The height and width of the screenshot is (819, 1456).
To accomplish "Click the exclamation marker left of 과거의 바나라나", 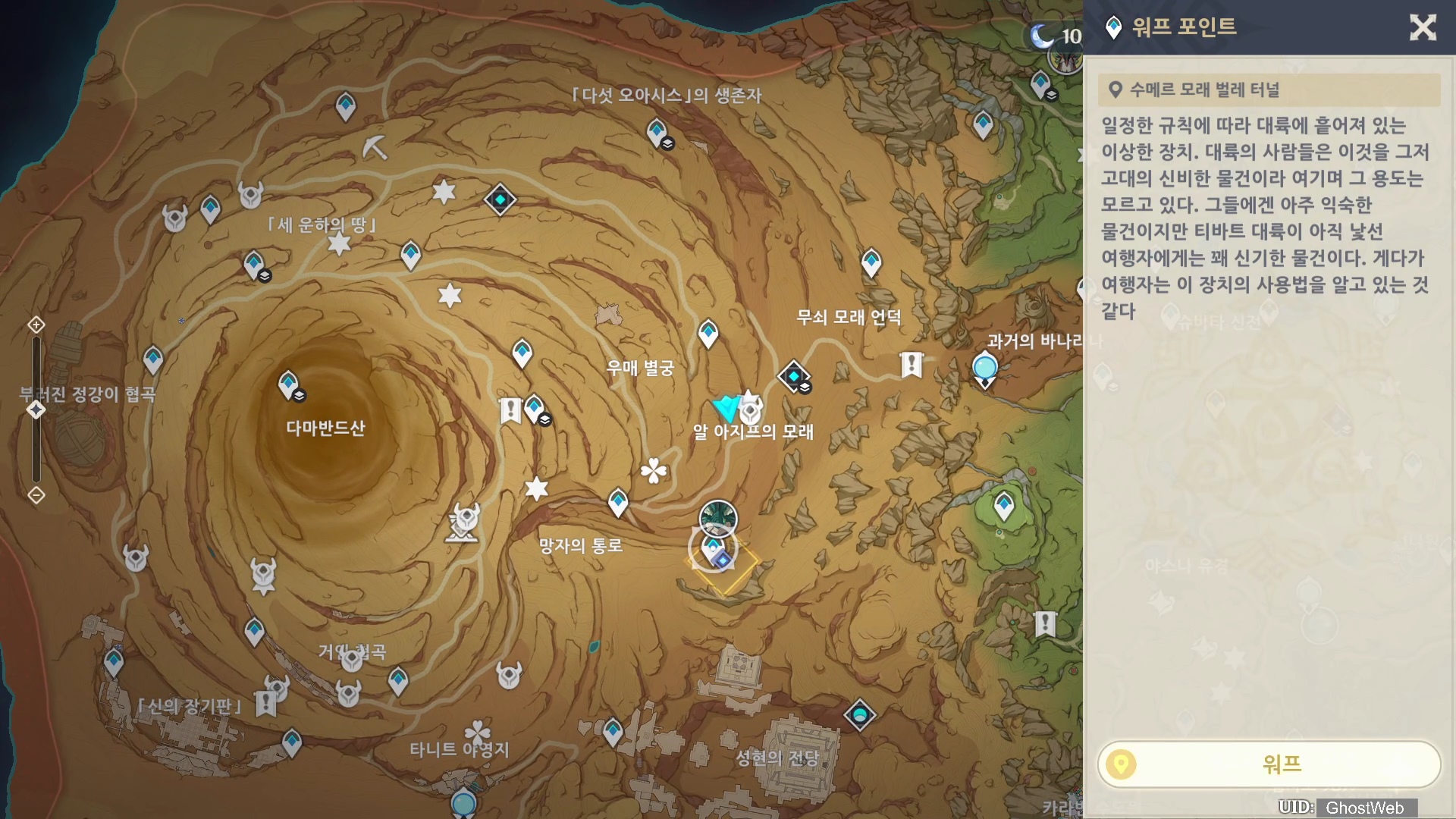I will tap(911, 365).
